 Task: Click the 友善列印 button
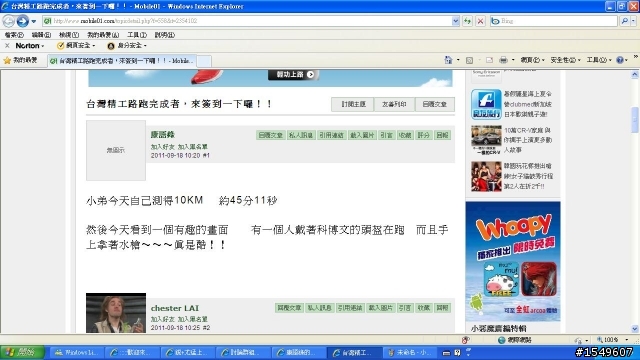click(x=394, y=104)
